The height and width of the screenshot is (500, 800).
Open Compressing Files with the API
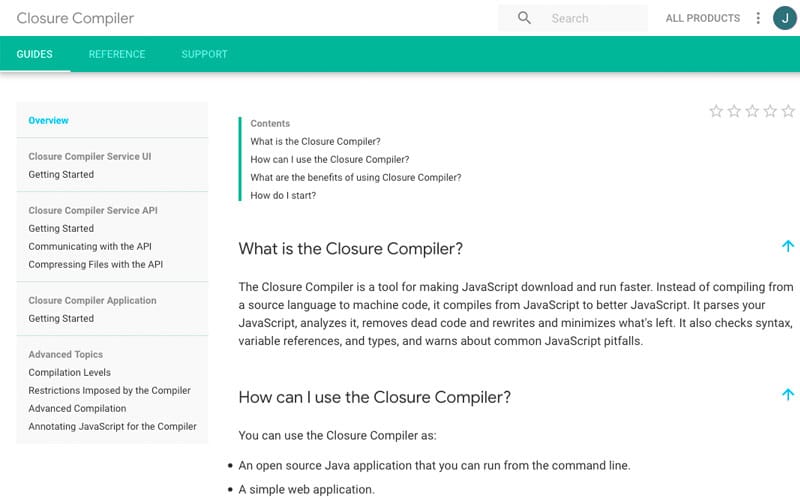tap(96, 264)
